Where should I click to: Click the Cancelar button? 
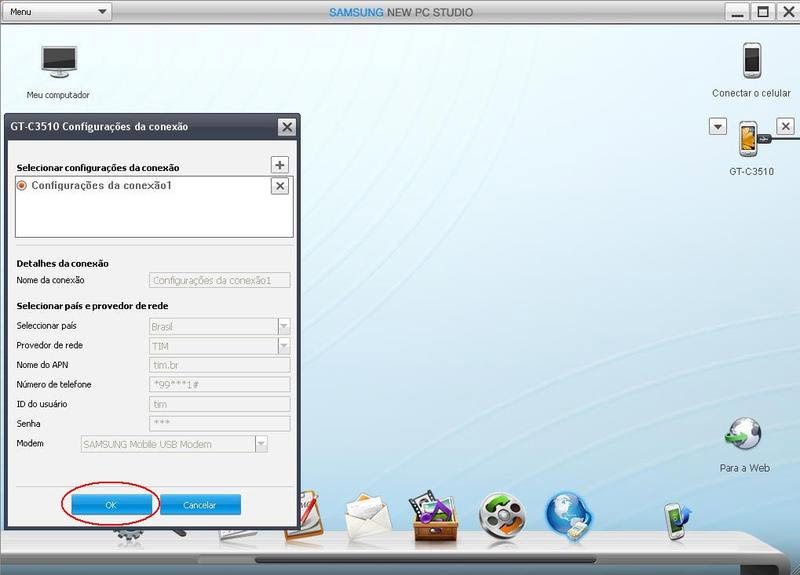pyautogui.click(x=200, y=505)
